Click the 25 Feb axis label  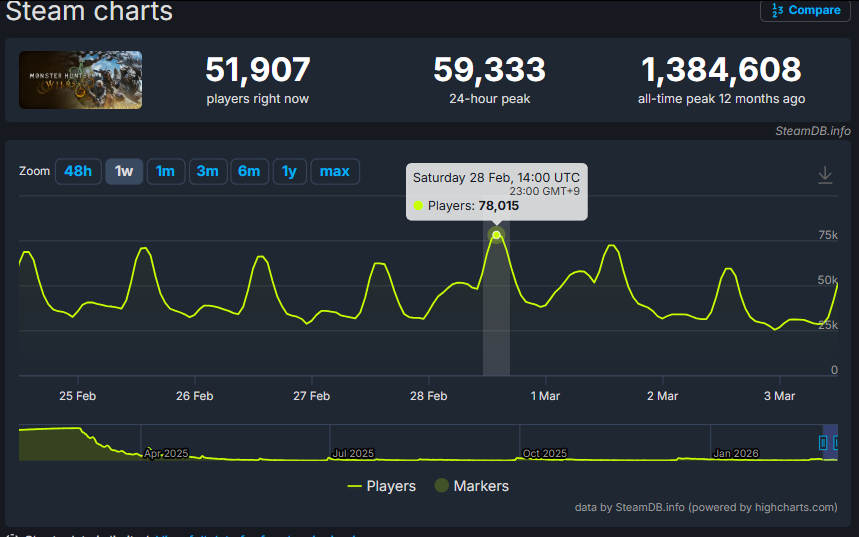point(78,396)
